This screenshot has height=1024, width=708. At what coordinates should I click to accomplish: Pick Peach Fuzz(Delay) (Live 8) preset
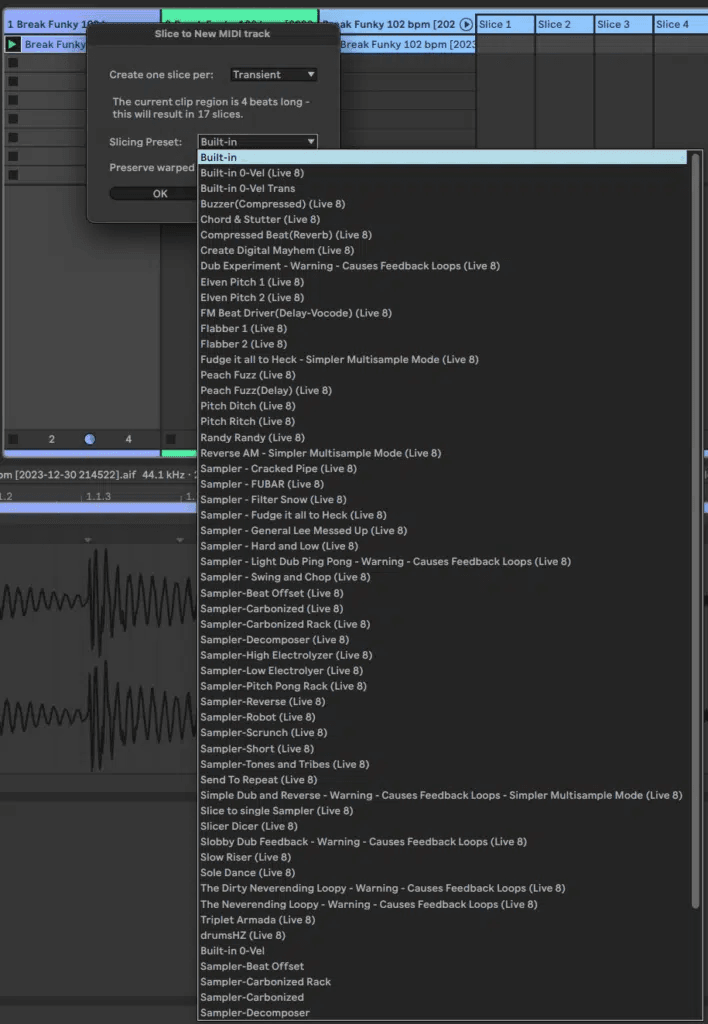coord(443,391)
